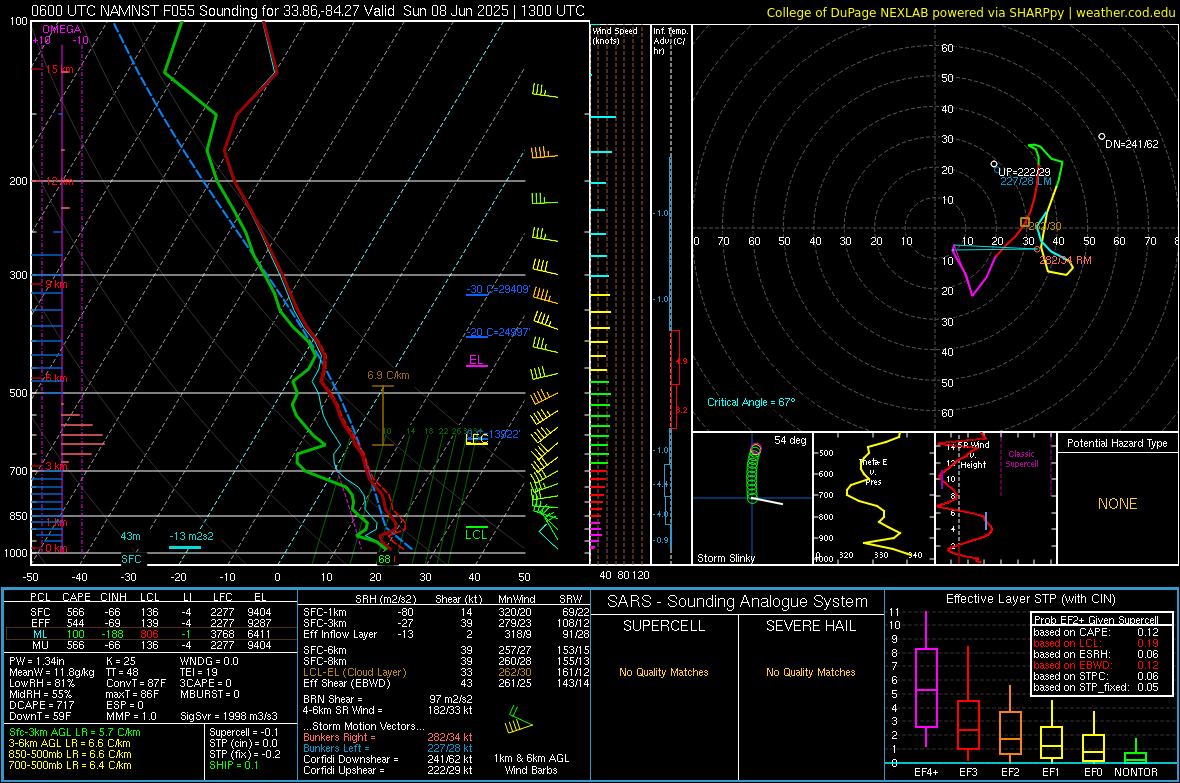This screenshot has height=783, width=1180.
Task: Click the Potential Hazard Type header
Action: [x=1118, y=443]
